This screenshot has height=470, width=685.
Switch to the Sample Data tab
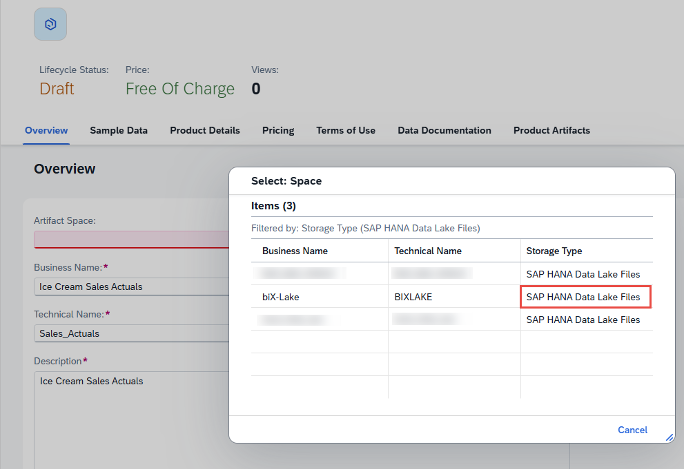coord(118,131)
